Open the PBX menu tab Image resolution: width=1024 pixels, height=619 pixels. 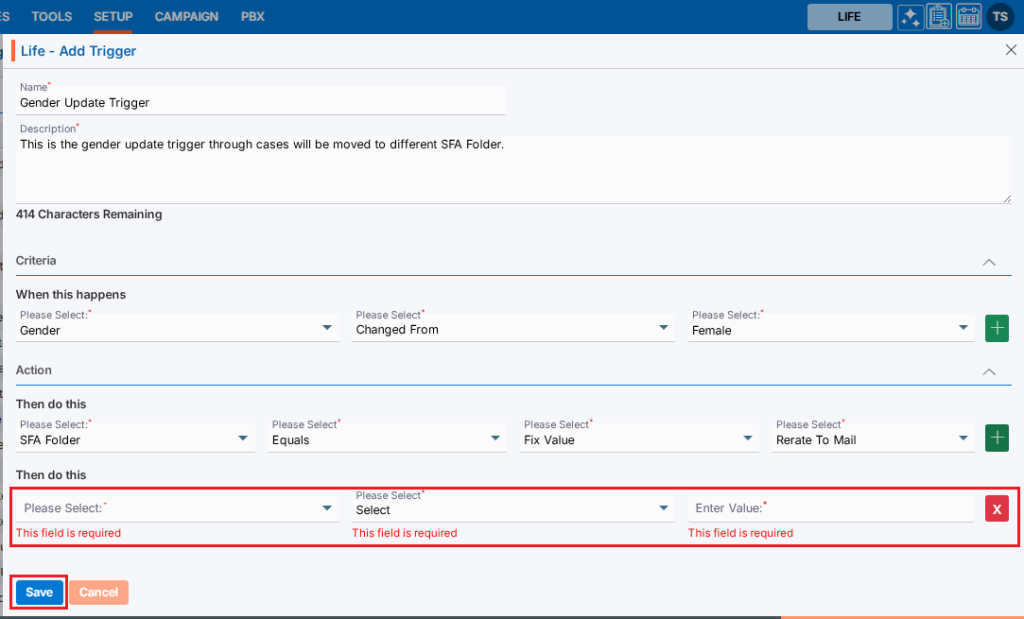point(253,17)
